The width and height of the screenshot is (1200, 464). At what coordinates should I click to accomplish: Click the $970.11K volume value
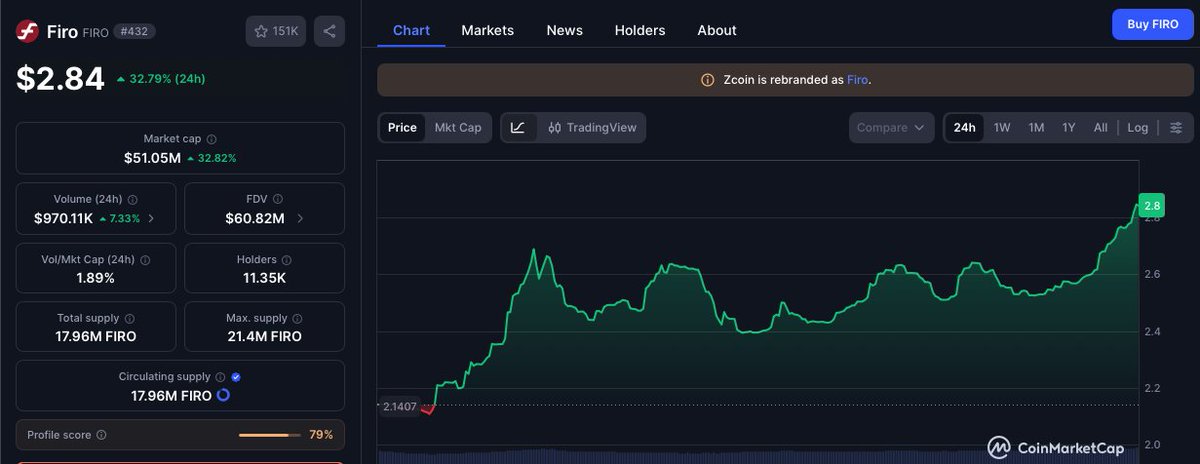click(64, 218)
